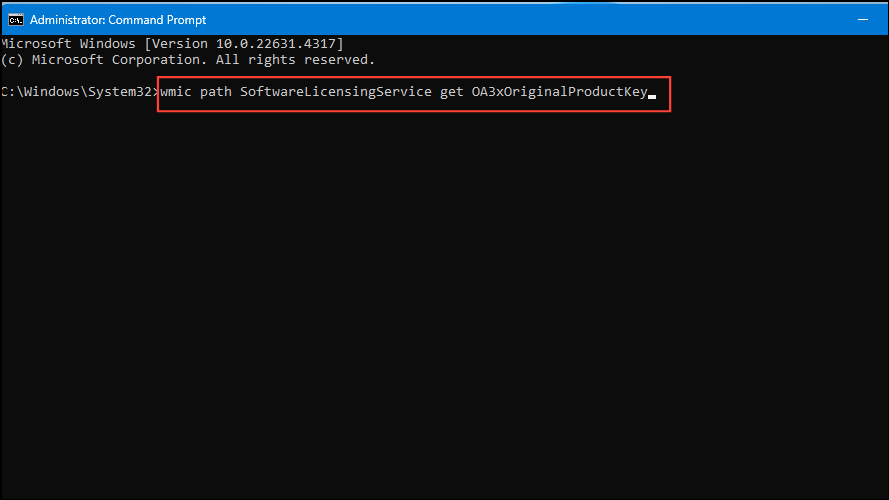Click the word "path" in the command
The height and width of the screenshot is (500, 889).
click(215, 93)
